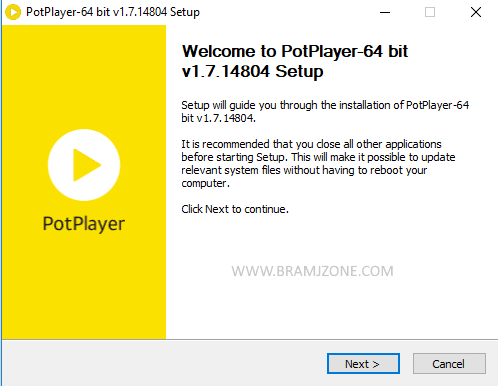Close the PotPlayer Setup window

coord(476,12)
